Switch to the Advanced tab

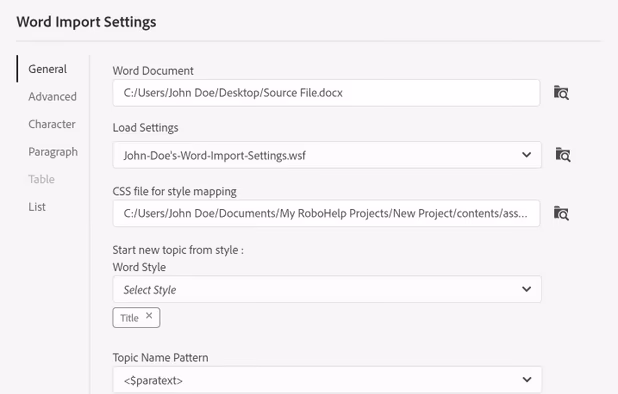pos(52,97)
